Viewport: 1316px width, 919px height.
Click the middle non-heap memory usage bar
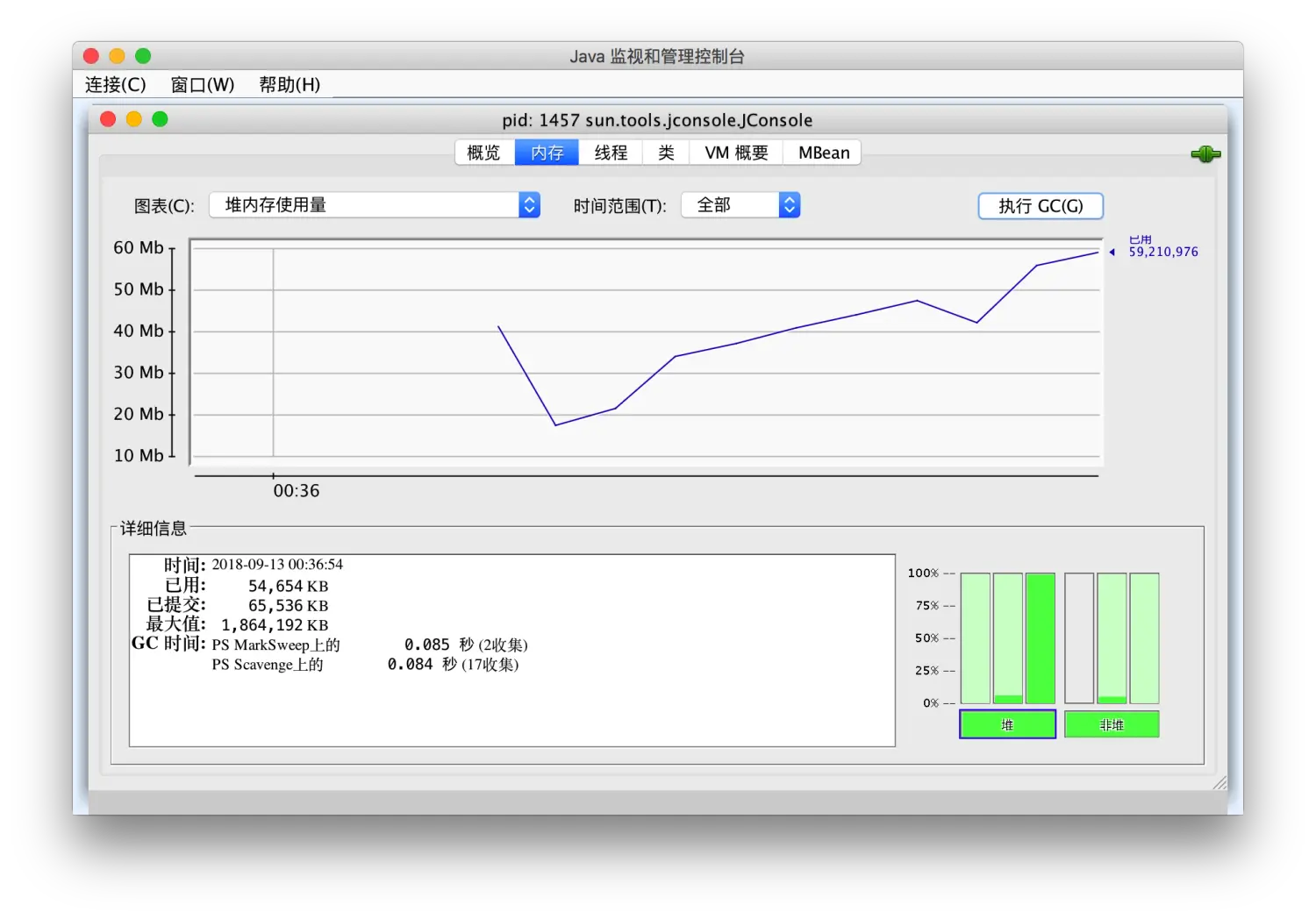(x=1112, y=638)
